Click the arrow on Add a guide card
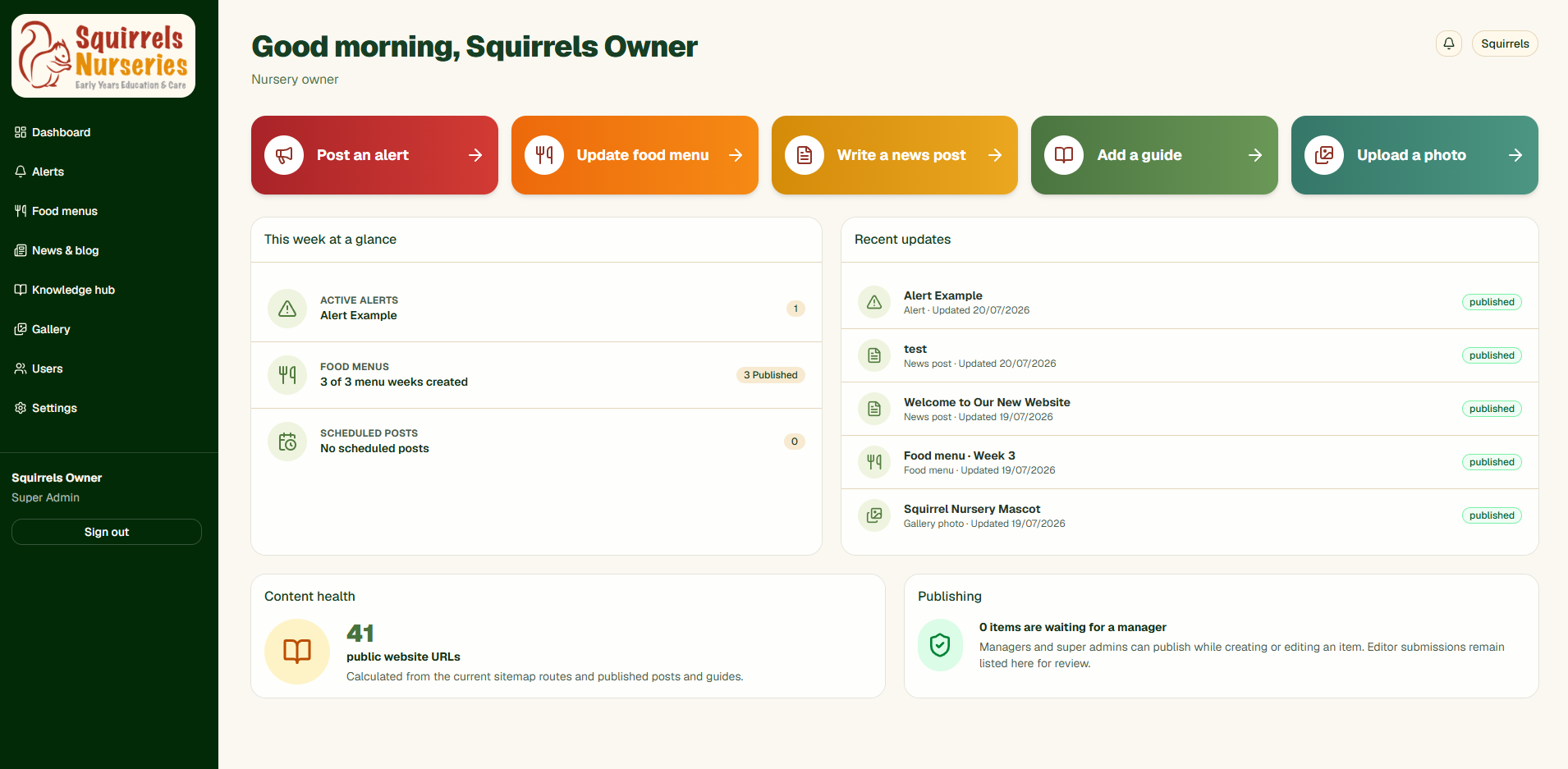This screenshot has width=1568, height=769. click(x=1255, y=155)
